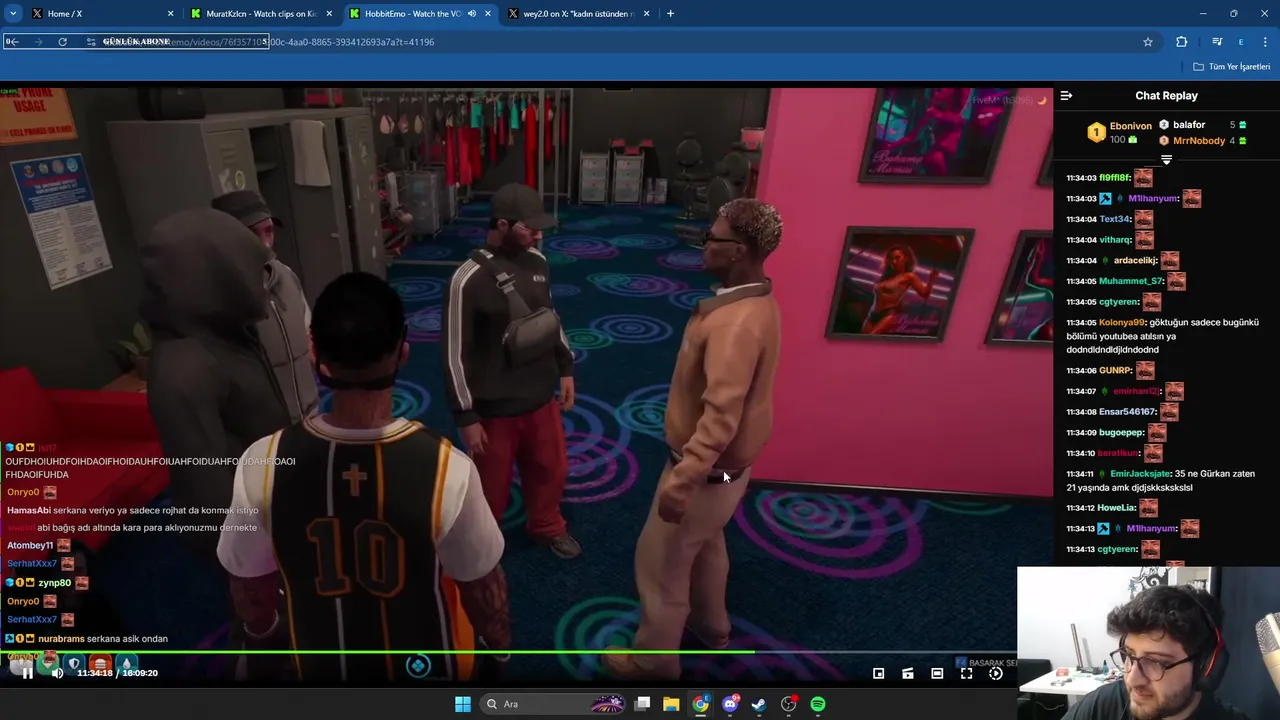Switch to the wey2.0 on X tab

pos(578,14)
